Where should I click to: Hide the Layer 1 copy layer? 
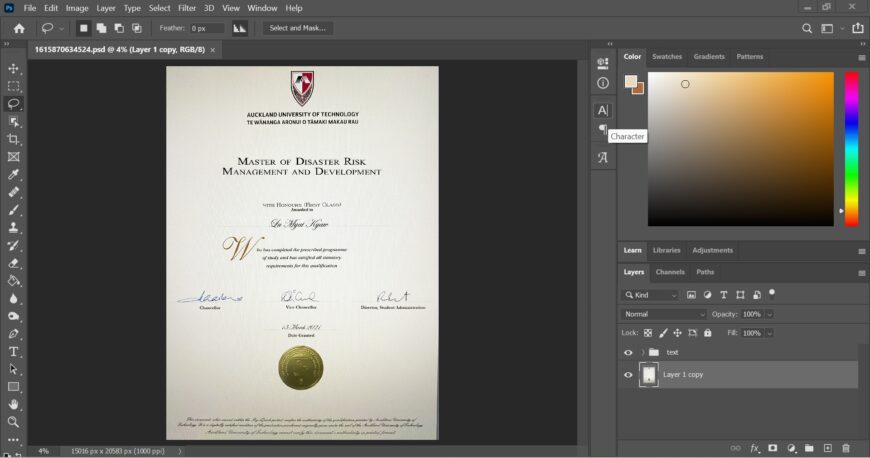point(628,375)
